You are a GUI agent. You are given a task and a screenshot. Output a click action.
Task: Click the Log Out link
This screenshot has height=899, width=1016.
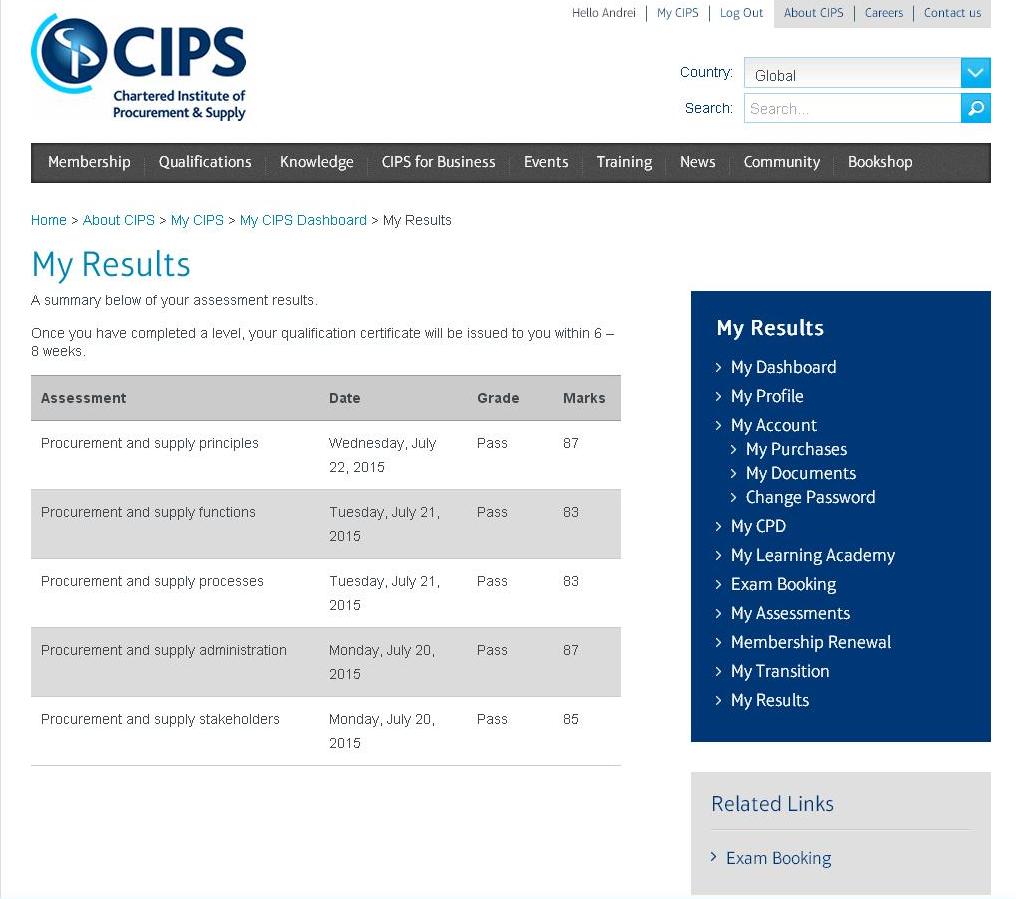click(x=741, y=13)
